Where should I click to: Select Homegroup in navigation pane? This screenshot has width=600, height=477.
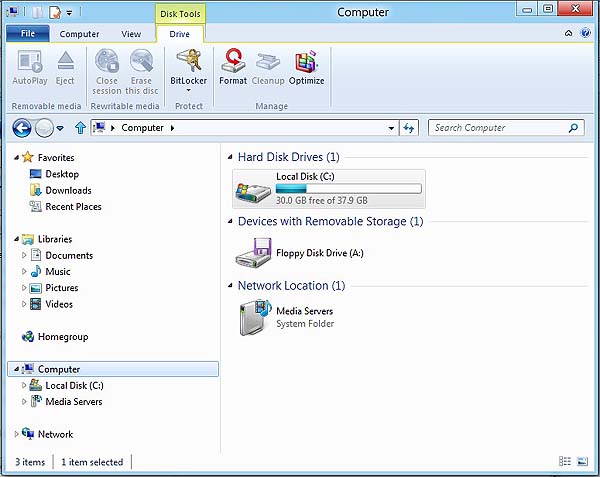(x=62, y=337)
